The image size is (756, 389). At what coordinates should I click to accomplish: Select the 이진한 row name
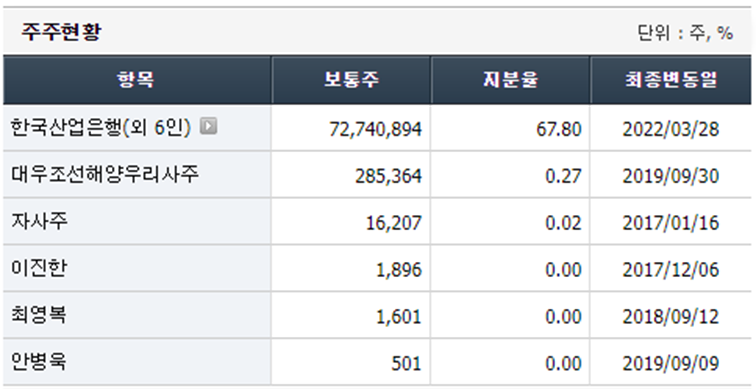point(38,268)
